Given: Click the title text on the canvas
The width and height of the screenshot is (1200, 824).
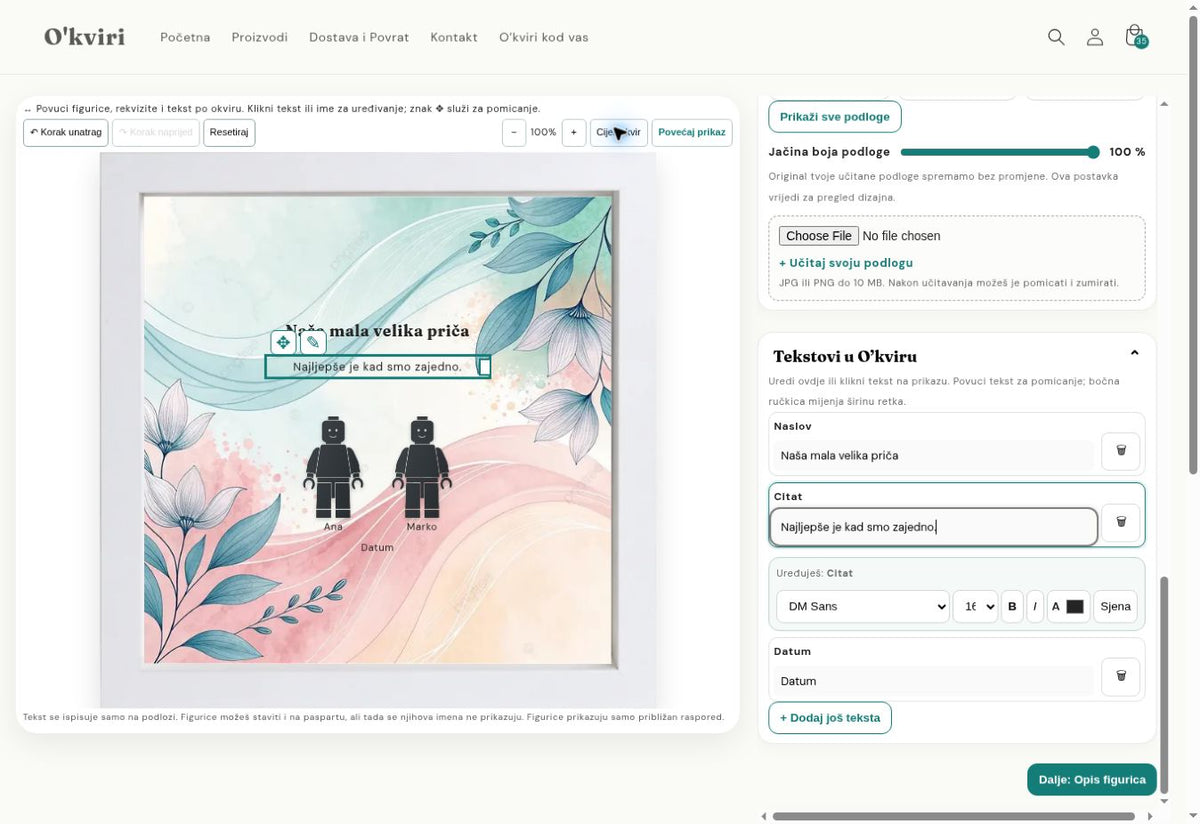Looking at the screenshot, I should click(x=377, y=331).
